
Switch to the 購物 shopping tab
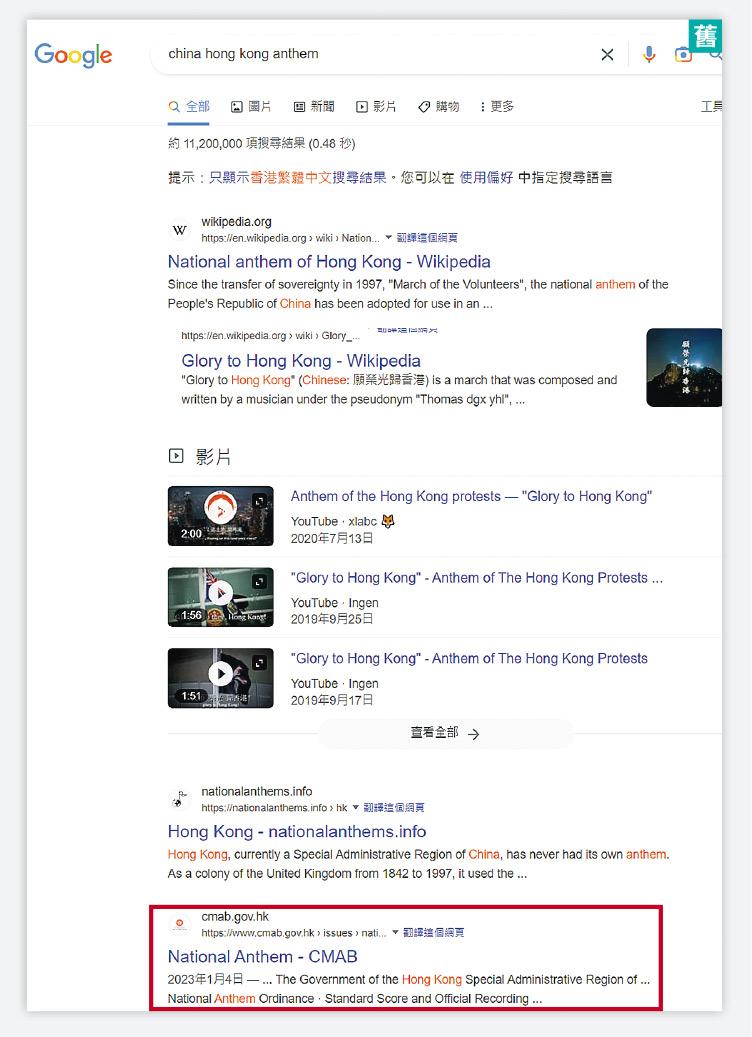(x=439, y=106)
